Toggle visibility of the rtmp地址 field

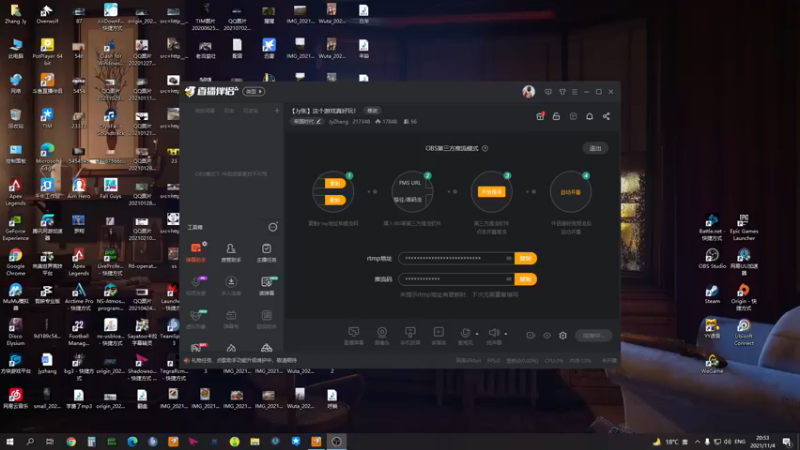509,258
